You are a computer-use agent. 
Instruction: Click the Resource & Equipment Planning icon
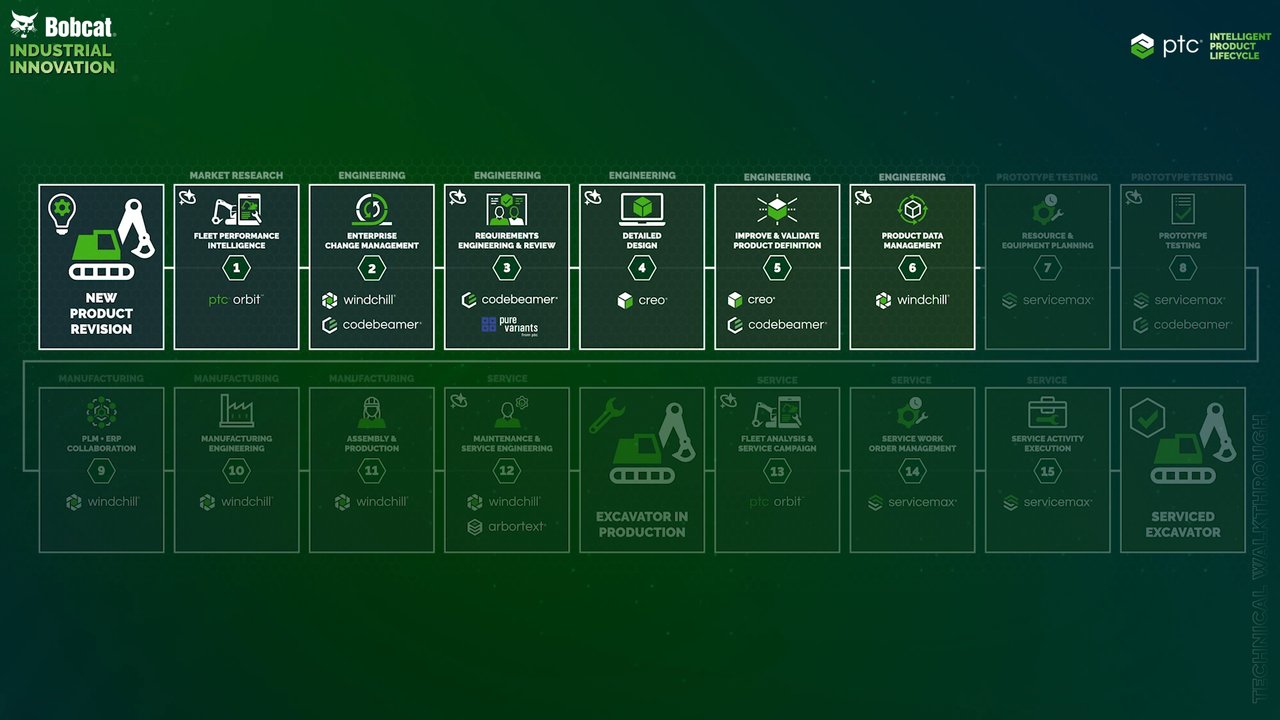click(1047, 209)
